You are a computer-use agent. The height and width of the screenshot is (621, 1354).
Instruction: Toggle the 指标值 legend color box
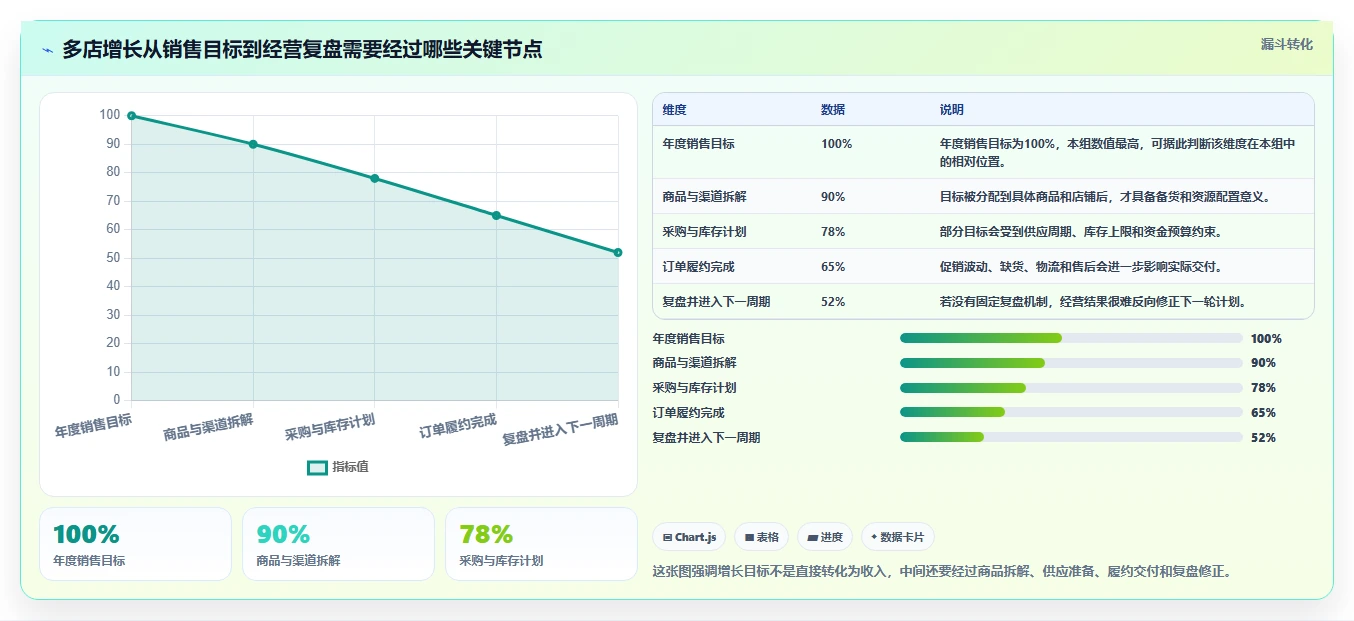tap(317, 467)
